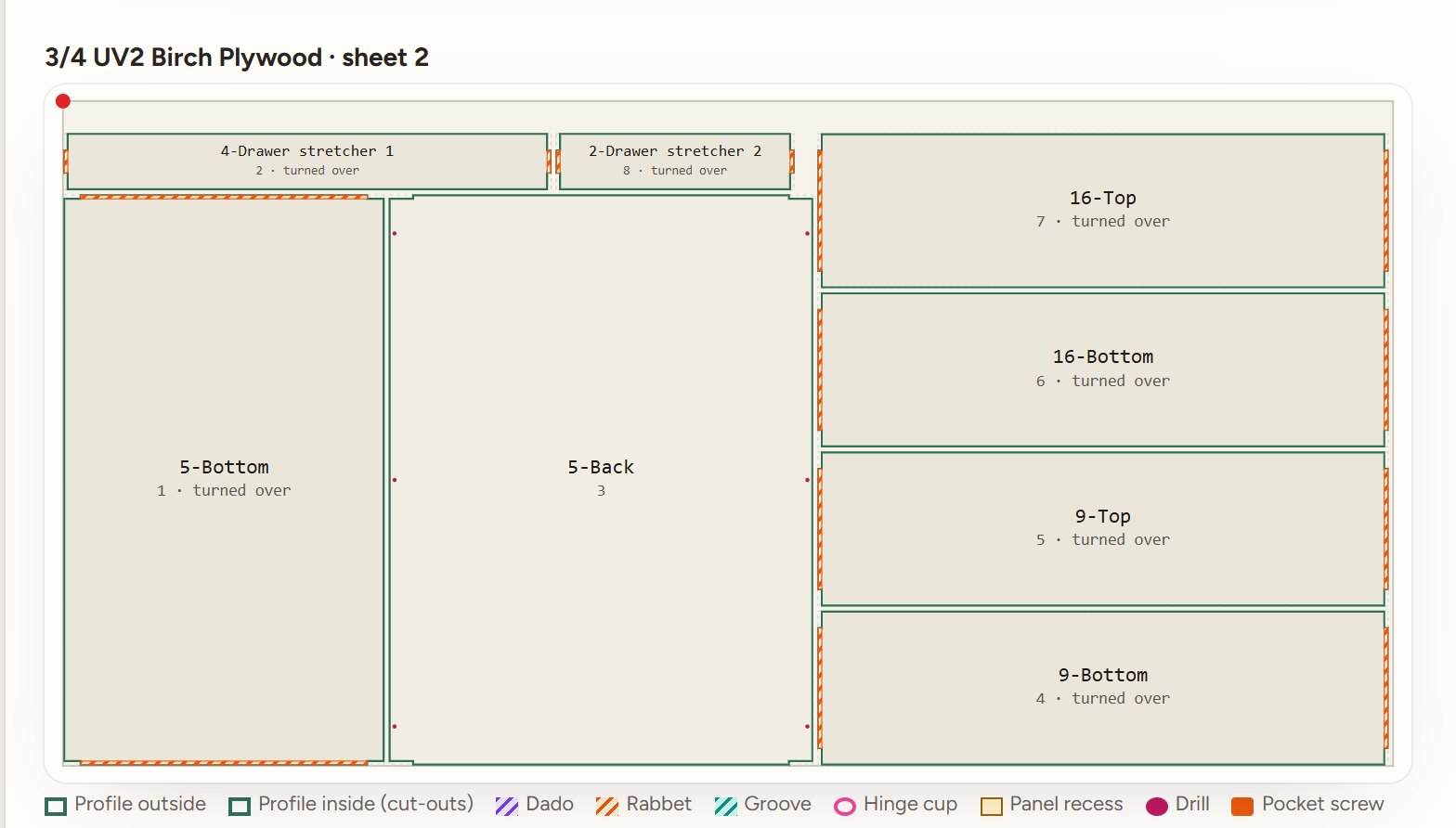Click the 'Pocket screw' legend label
This screenshot has height=828, width=1456.
[x=1323, y=804]
